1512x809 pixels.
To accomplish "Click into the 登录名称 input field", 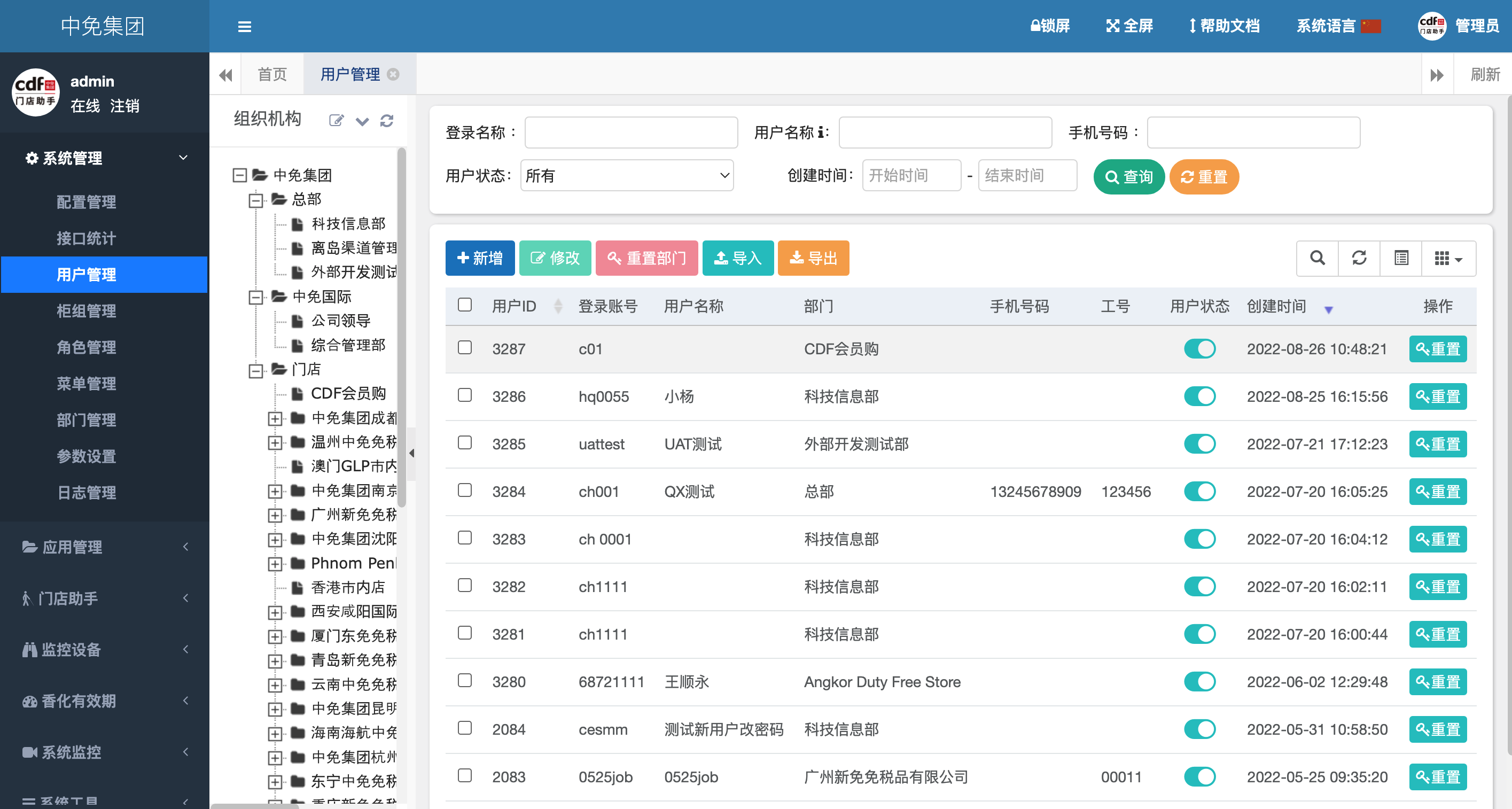I will coord(630,133).
